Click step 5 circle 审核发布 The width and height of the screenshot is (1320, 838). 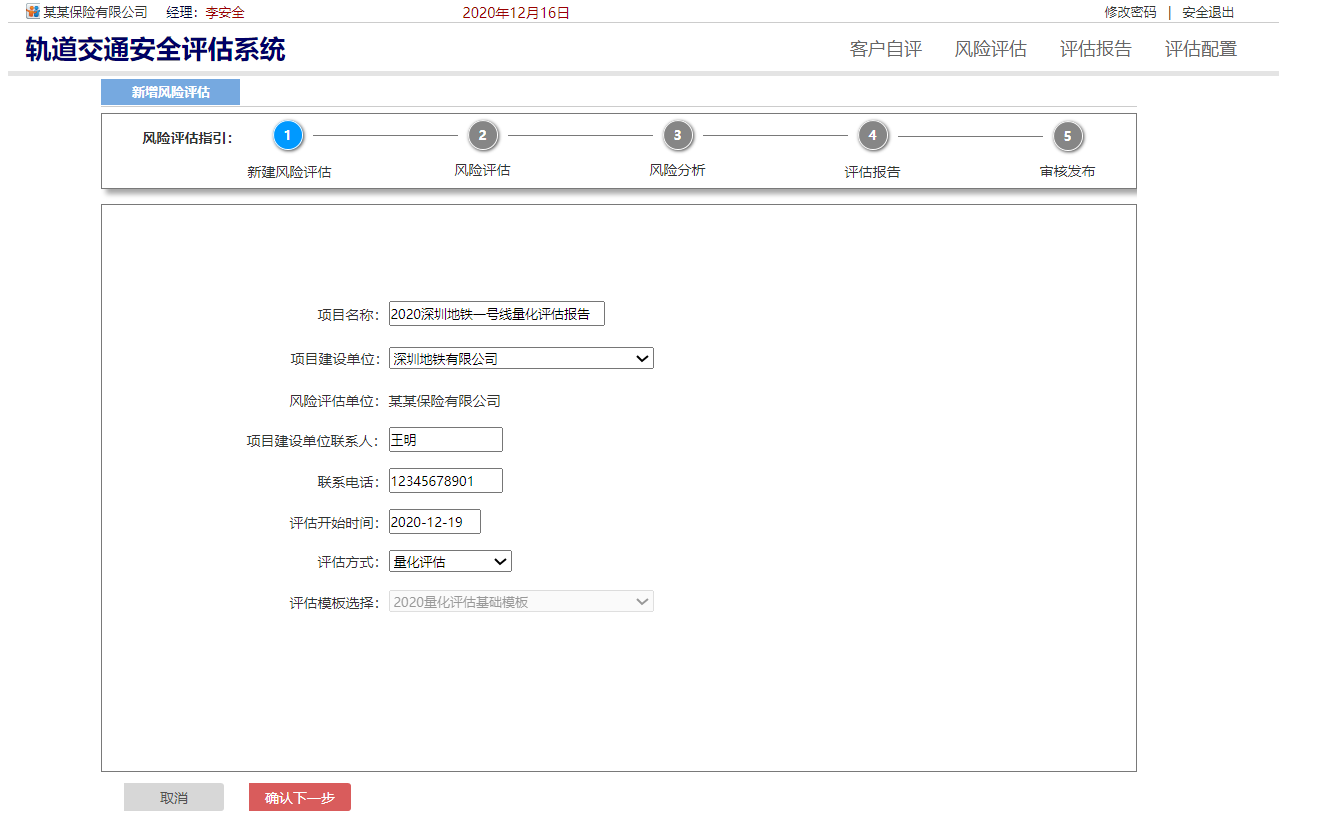tap(1067, 135)
